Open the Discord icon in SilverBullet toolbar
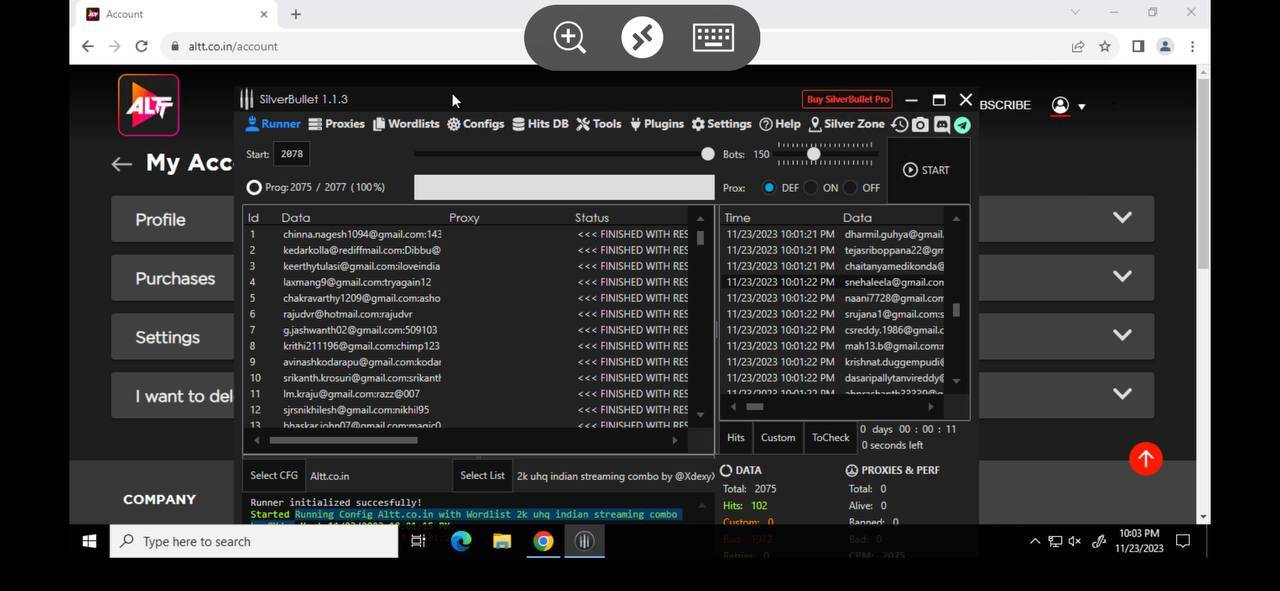1280x591 pixels. [x=941, y=125]
